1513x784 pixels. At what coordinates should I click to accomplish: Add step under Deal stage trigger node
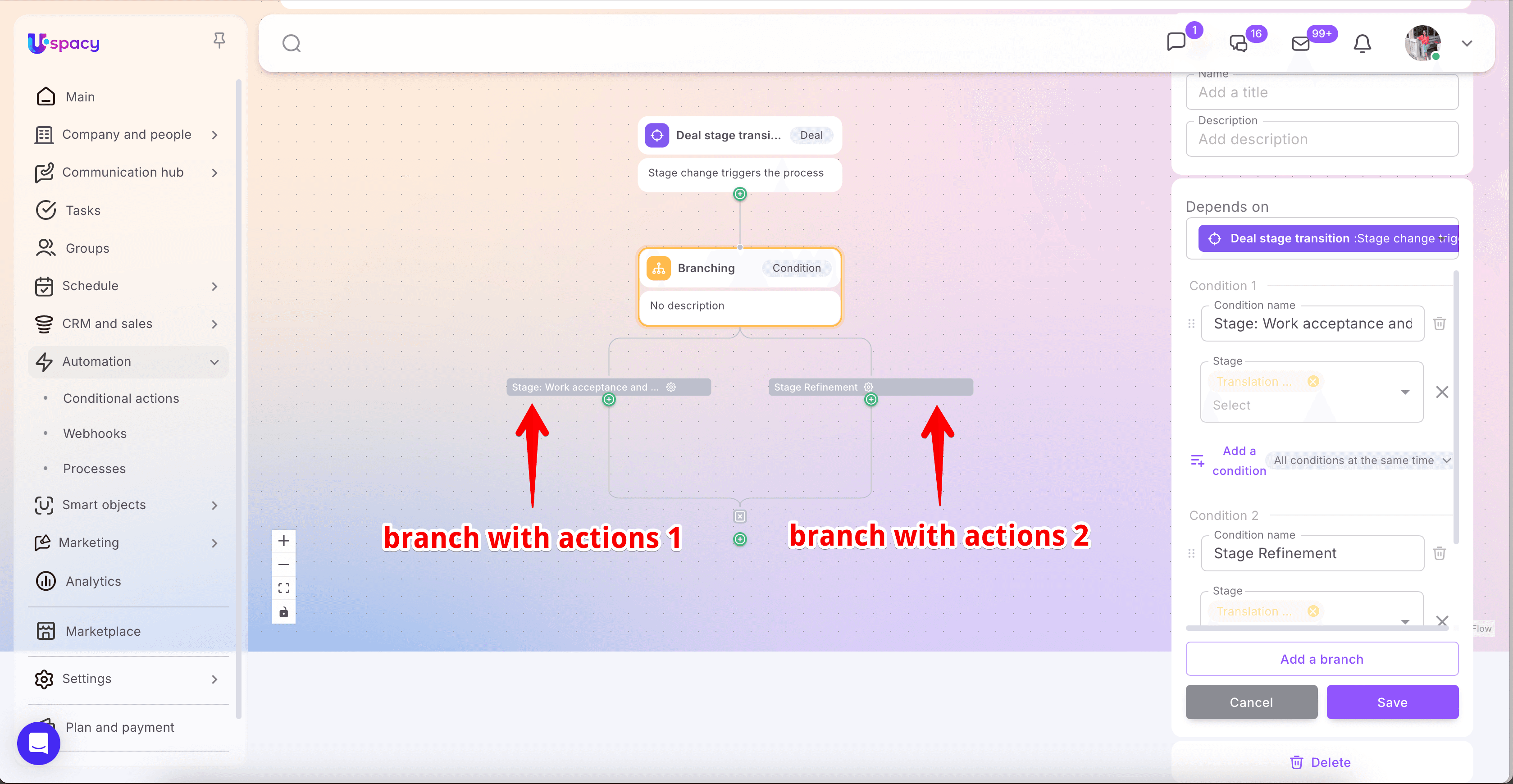(740, 194)
